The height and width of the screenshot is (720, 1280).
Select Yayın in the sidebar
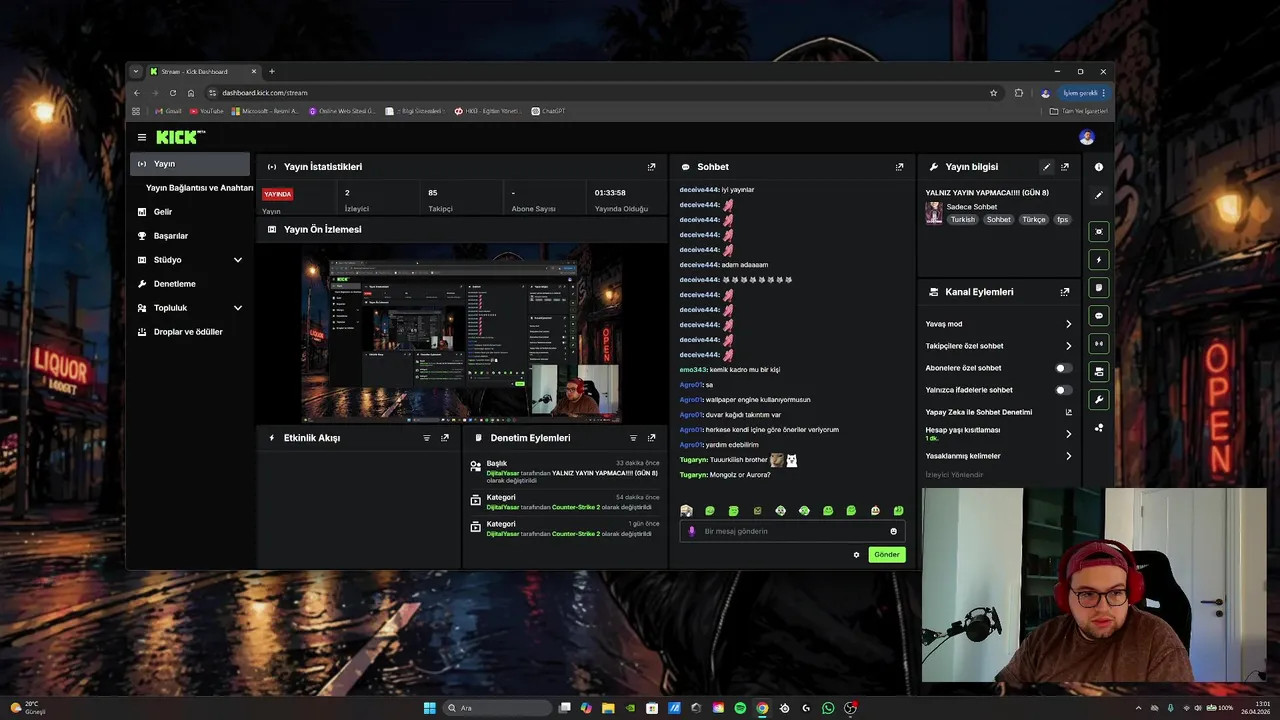190,164
